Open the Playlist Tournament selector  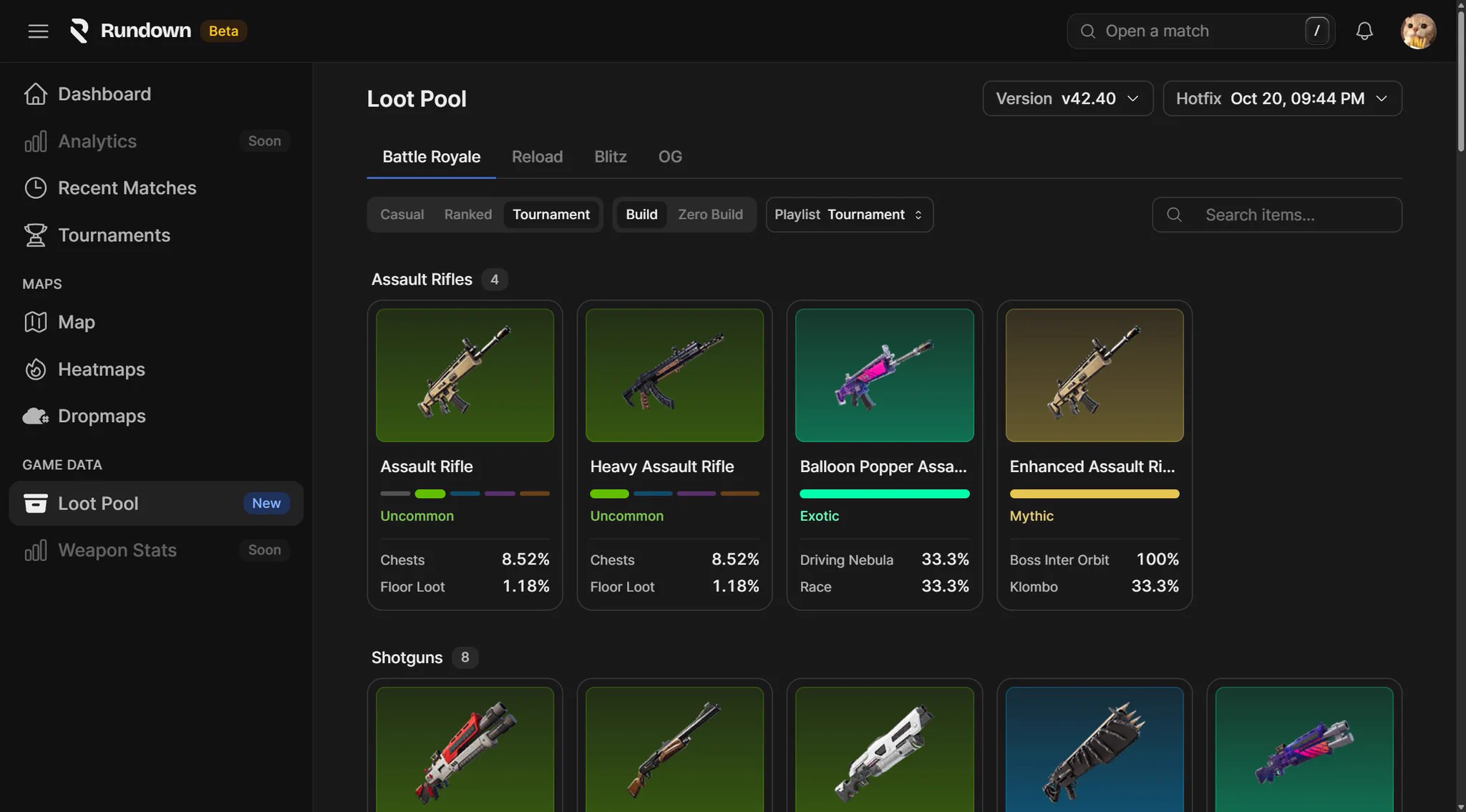pos(849,215)
